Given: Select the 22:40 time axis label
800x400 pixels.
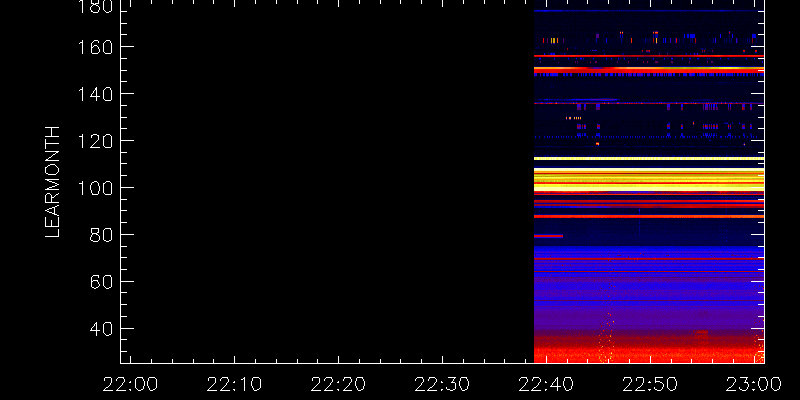Looking at the screenshot, I should (546, 384).
